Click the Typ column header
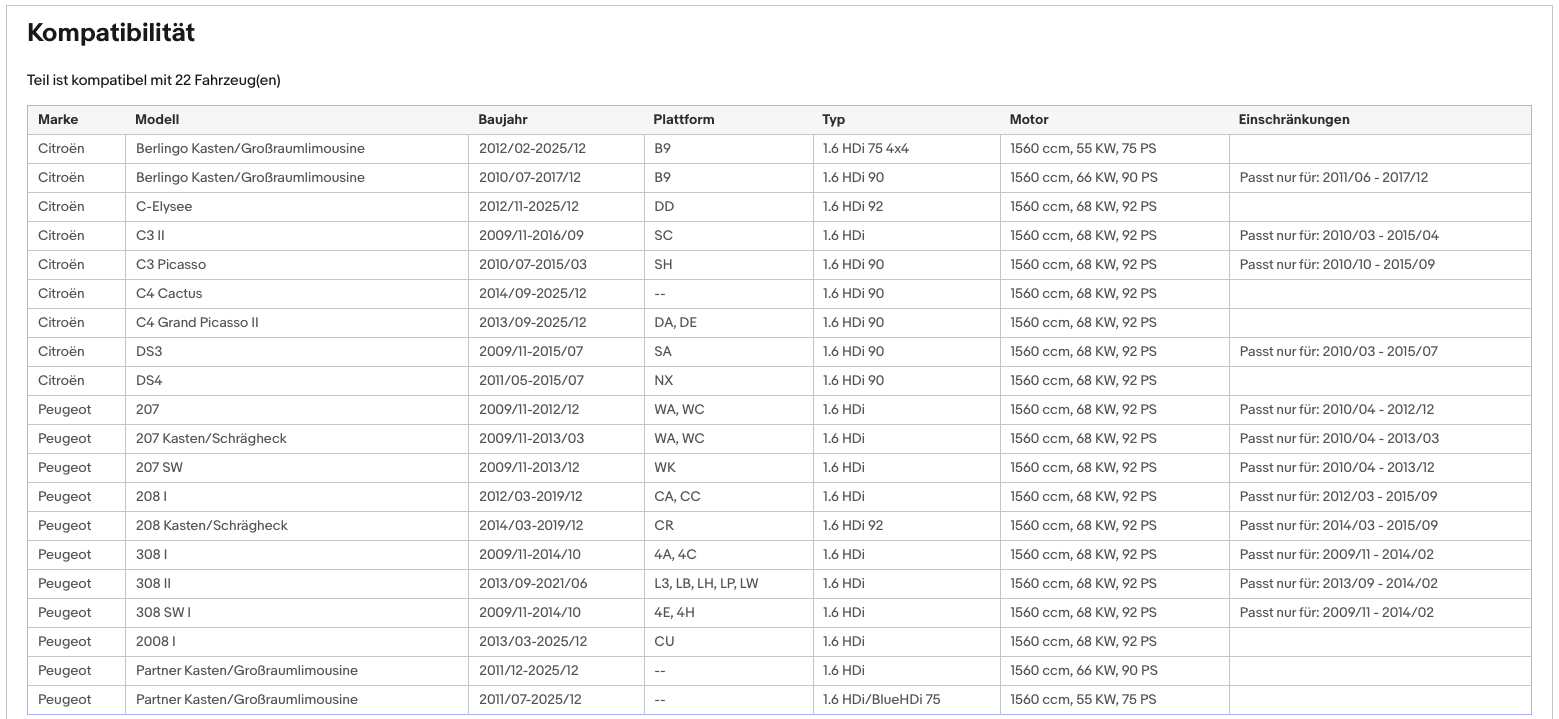Viewport: 1559px width, 719px height. click(834, 120)
